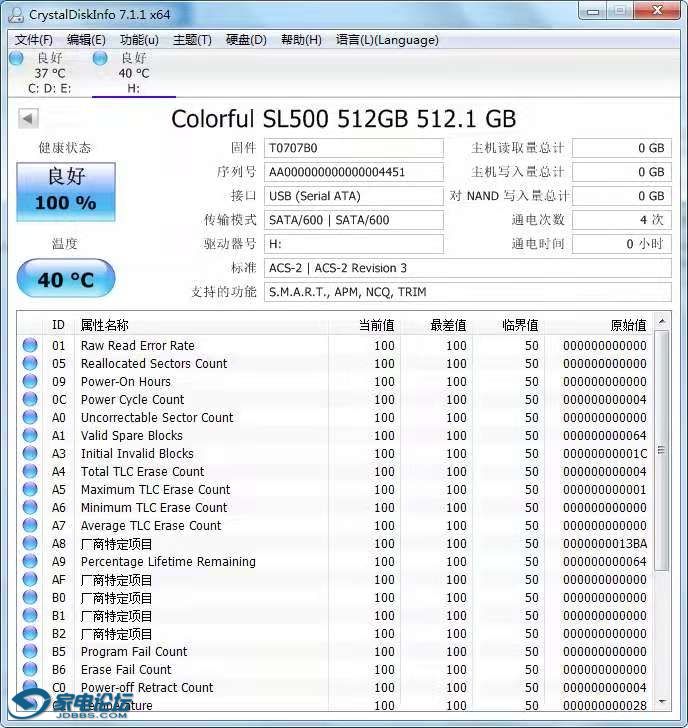Click the drive letter field H:
This screenshot has height=728, width=688.
click(354, 244)
